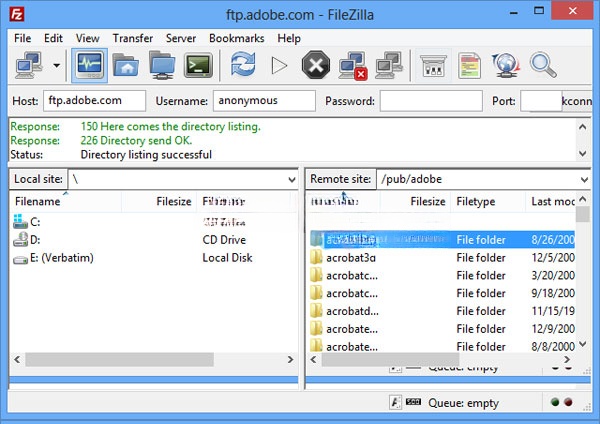Reconnect to last server icon
Viewport: 600px width, 424px height.
[389, 65]
